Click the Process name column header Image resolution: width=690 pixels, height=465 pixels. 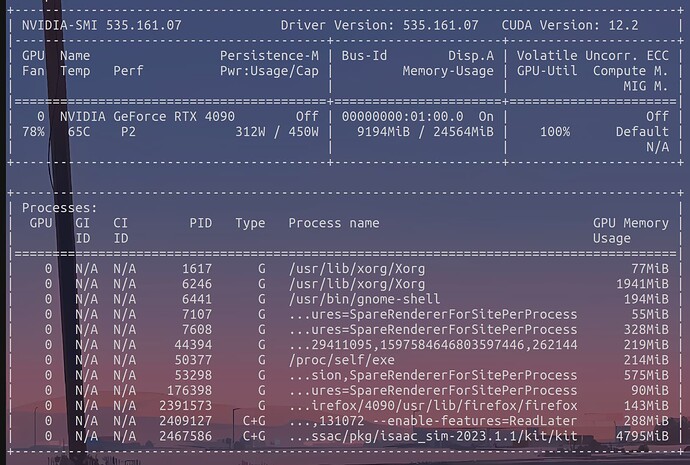[333, 223]
